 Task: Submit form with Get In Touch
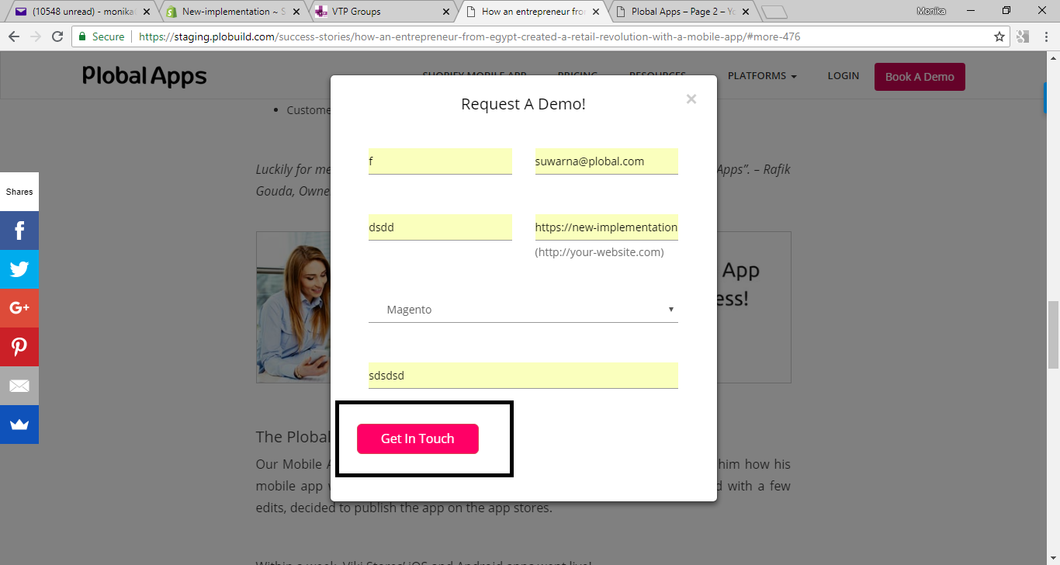pos(417,439)
